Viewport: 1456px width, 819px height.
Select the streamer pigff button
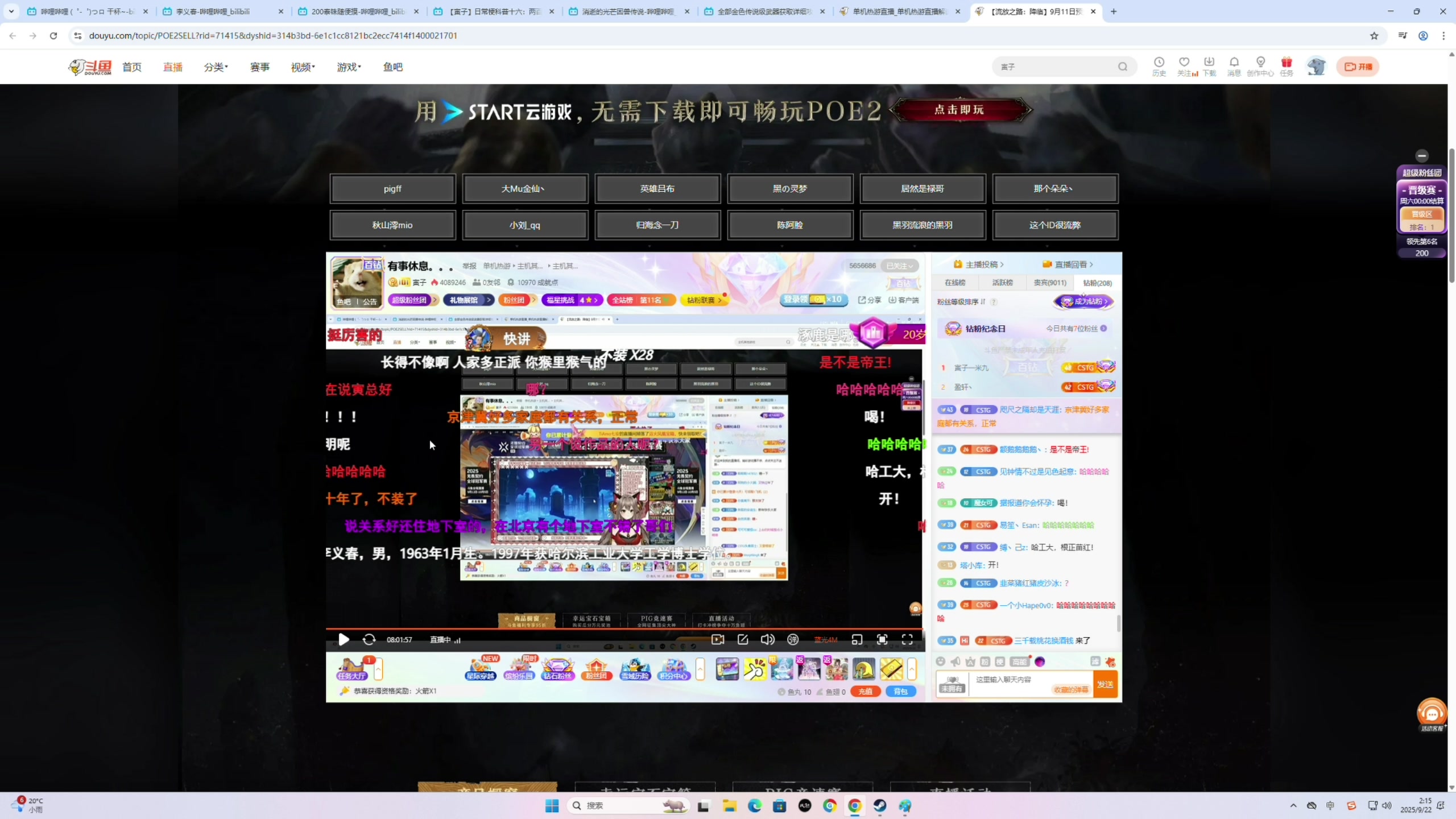392,189
